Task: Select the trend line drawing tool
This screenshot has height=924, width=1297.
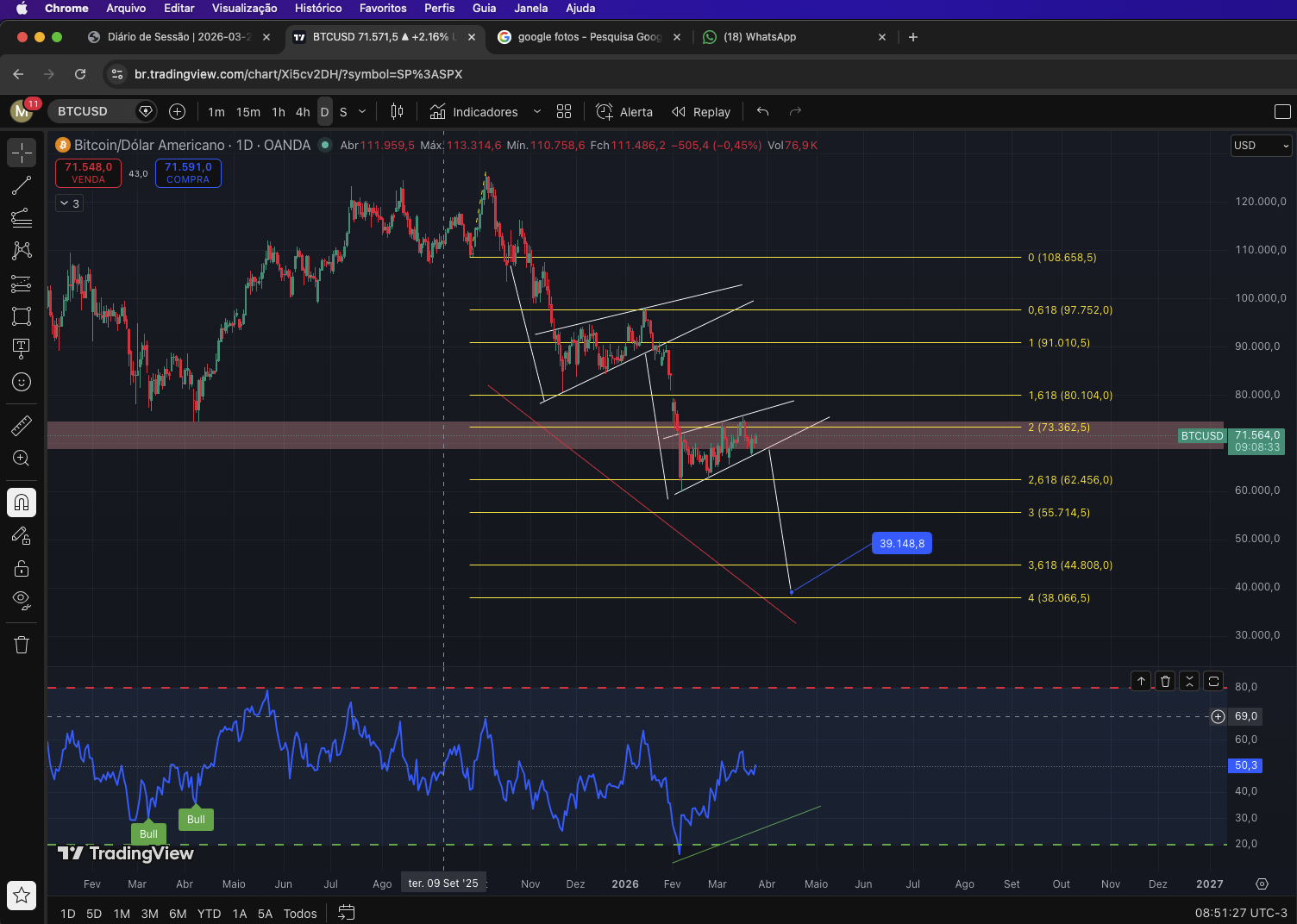Action: tap(22, 185)
